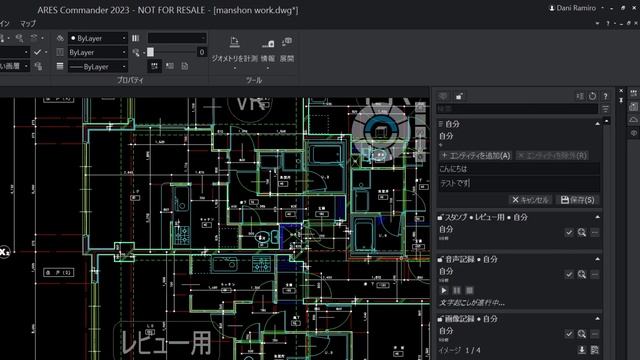
Task: Open the cloud icon in the right sidebar
Action: (x=633, y=120)
